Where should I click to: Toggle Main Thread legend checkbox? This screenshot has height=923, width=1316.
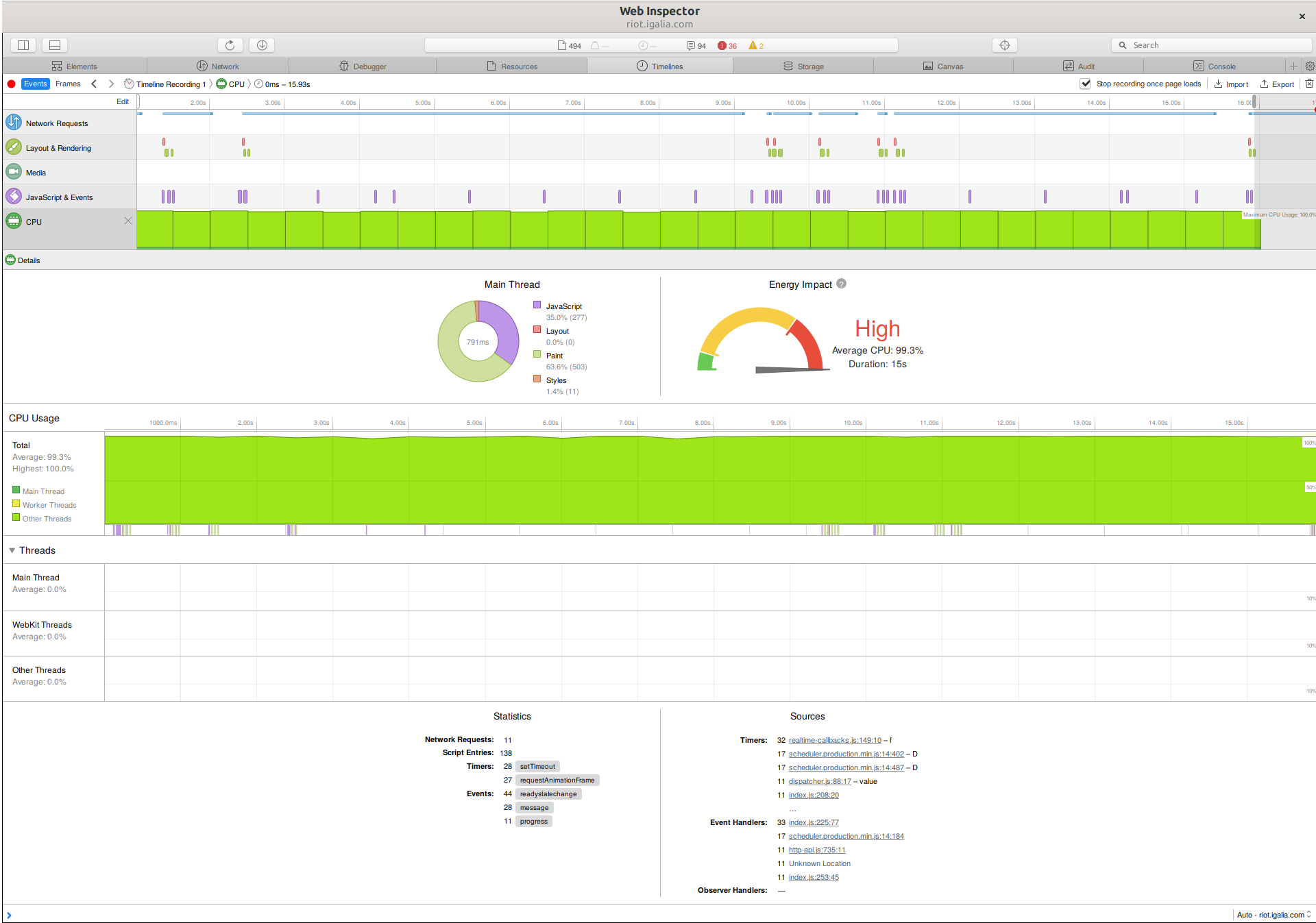(16, 490)
